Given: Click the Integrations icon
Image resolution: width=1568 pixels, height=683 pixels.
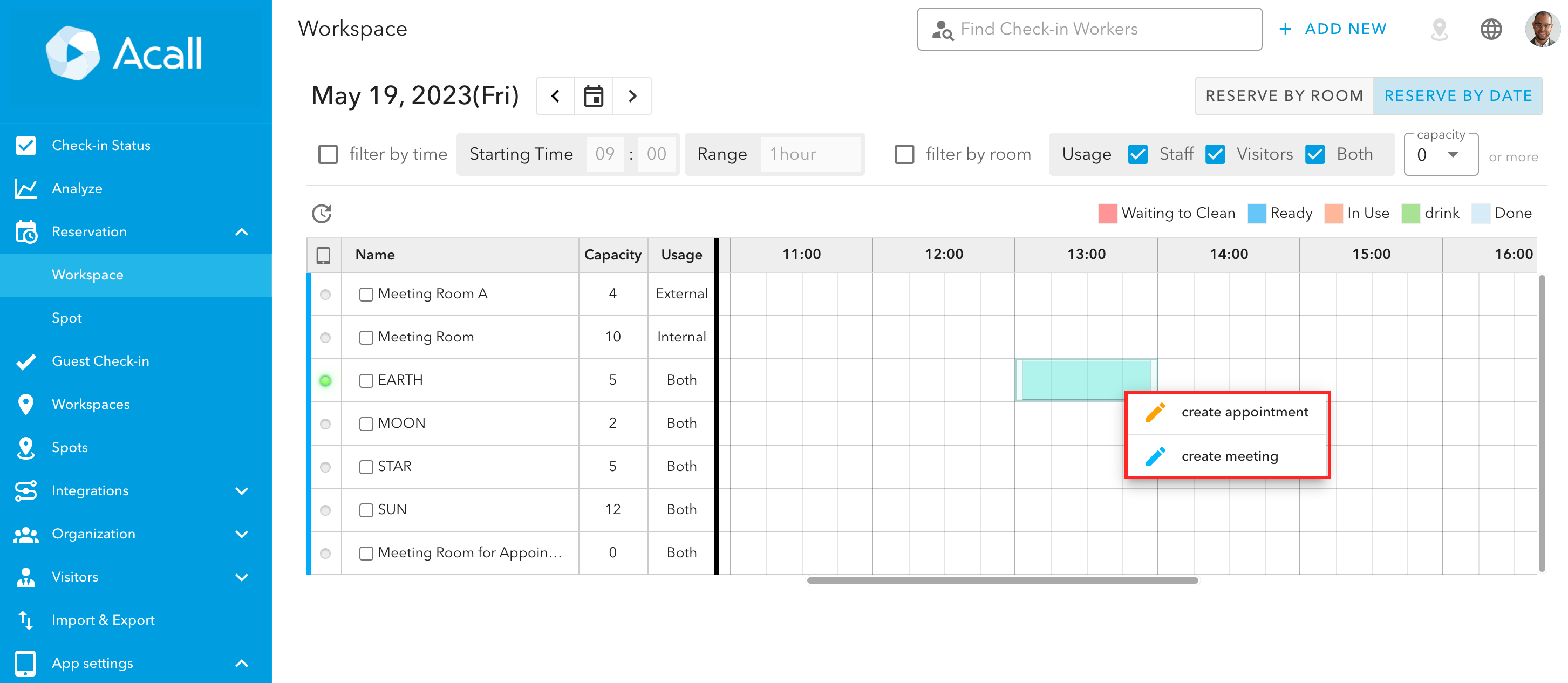Looking at the screenshot, I should [25, 490].
